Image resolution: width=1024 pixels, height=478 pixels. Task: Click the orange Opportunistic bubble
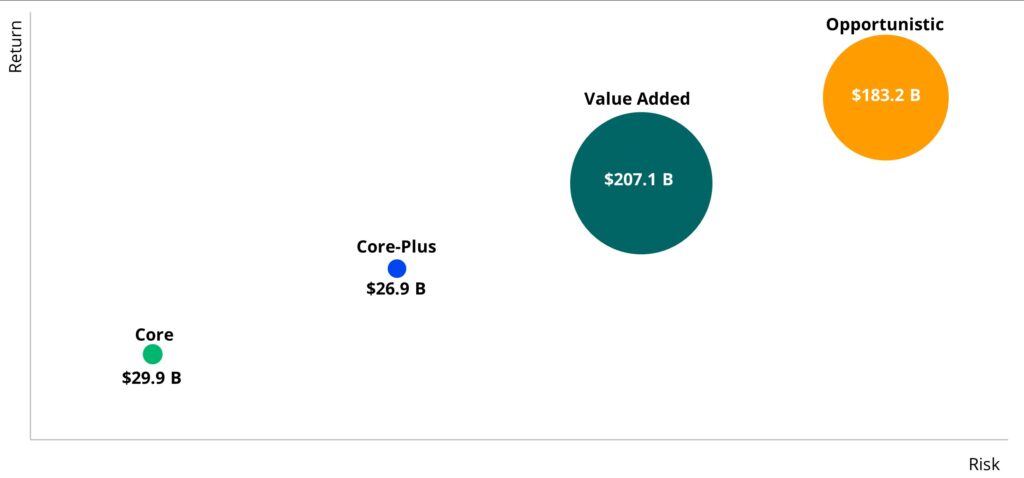[885, 97]
